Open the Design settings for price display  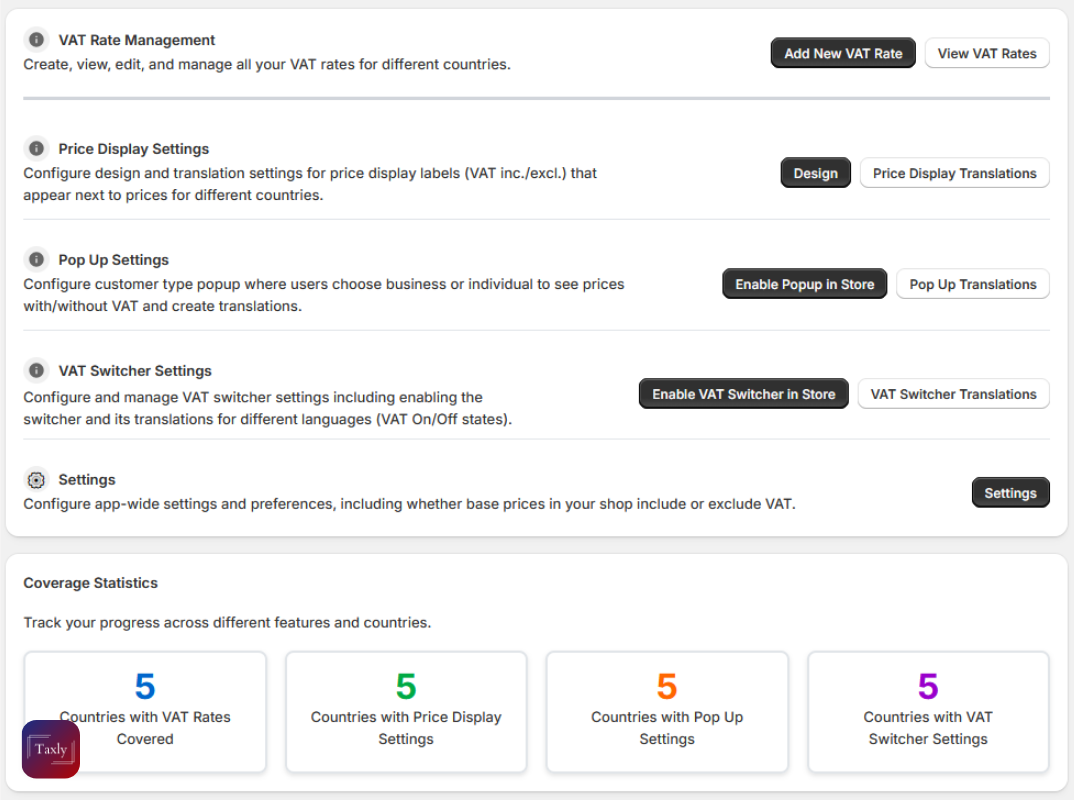click(x=815, y=172)
